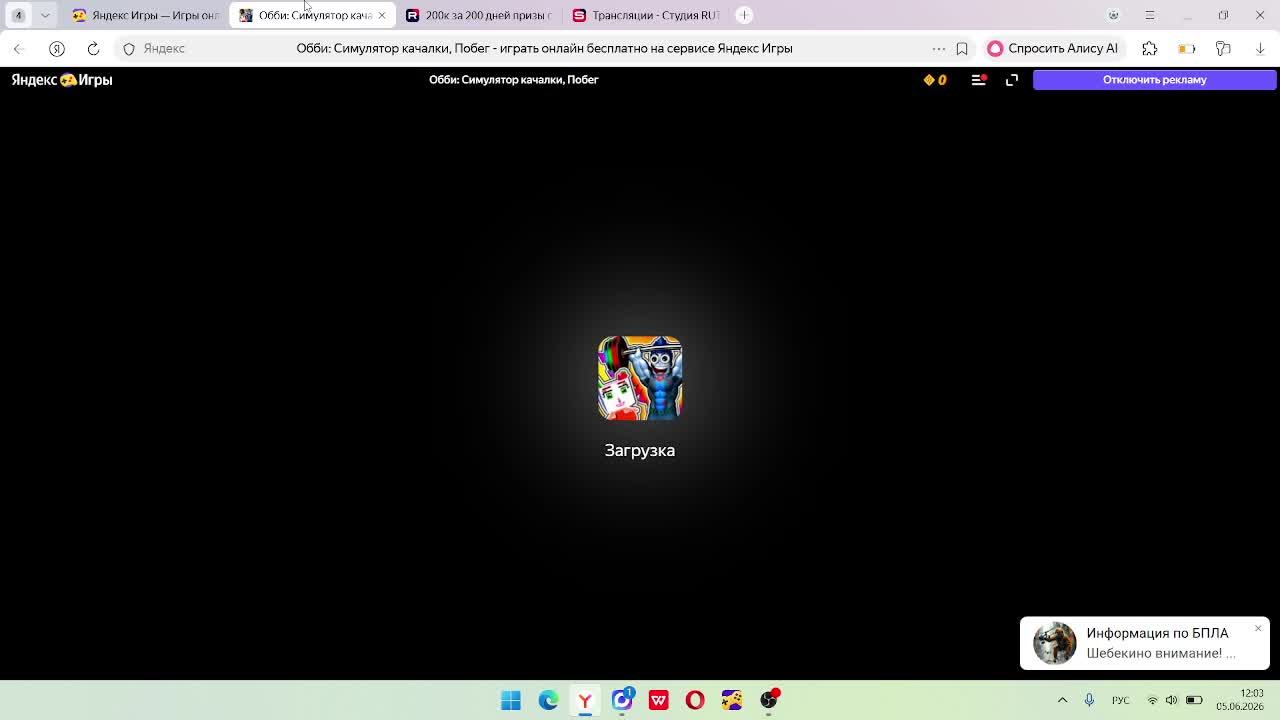Click the site protection shield icon

[129, 48]
